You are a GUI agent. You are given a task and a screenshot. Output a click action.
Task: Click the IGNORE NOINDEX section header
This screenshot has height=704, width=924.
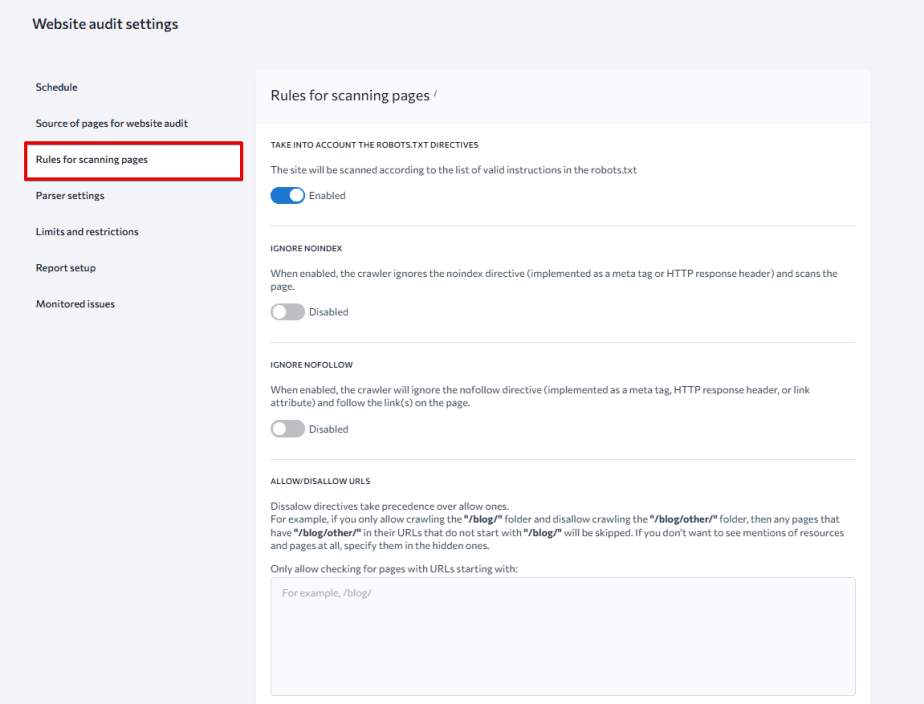[311, 247]
